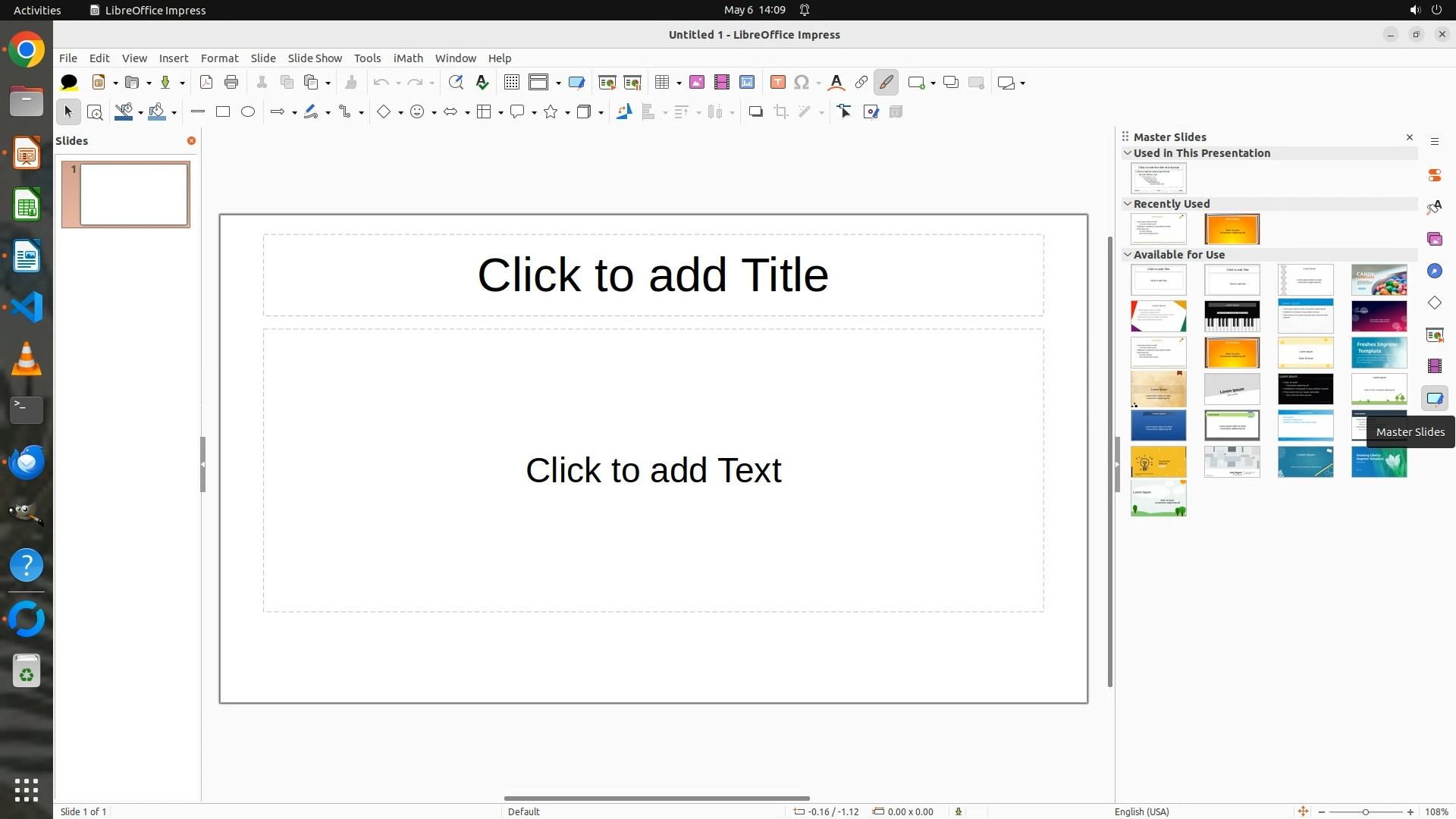Open the Slide Show menu
This screenshot has width=1456, height=819.
(x=315, y=58)
